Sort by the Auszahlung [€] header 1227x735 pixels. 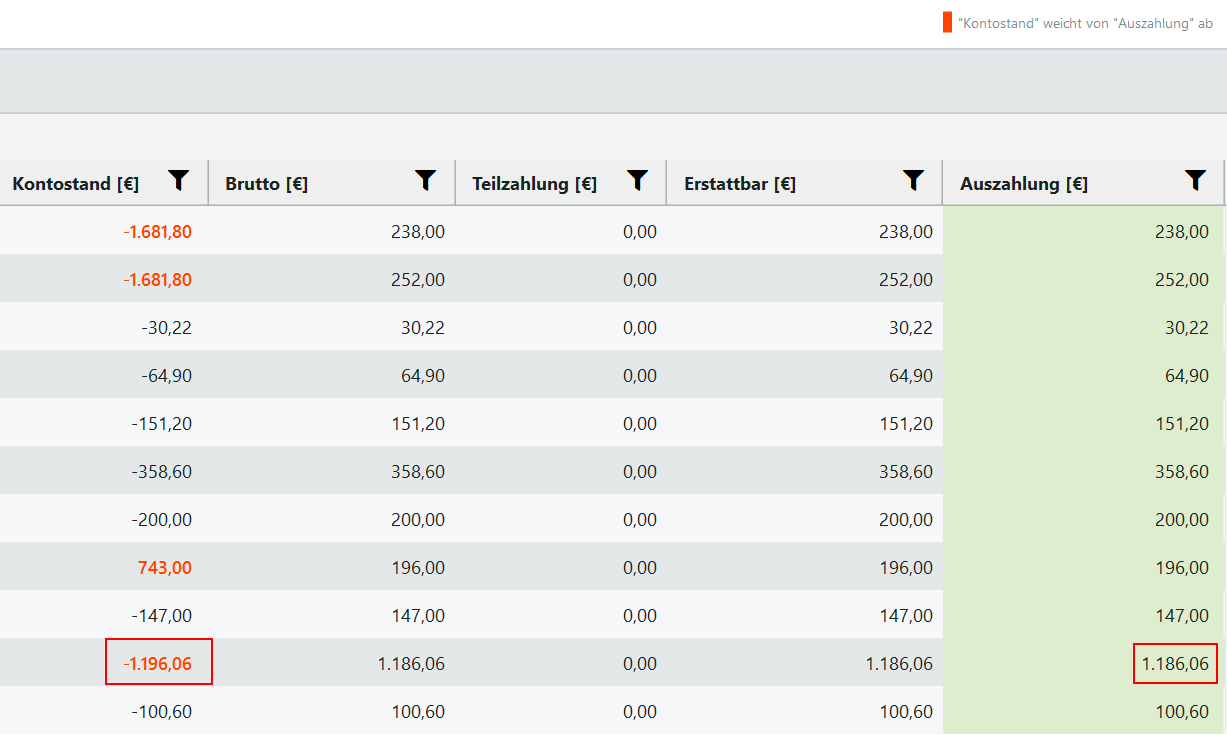point(1024,184)
